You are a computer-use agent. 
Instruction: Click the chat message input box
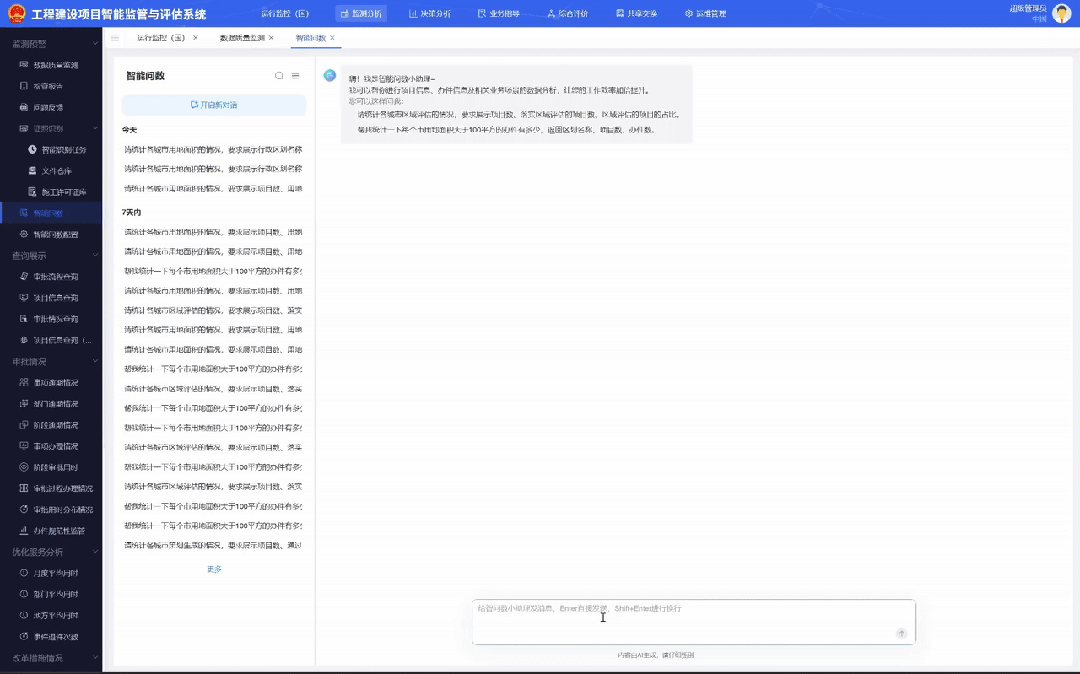tap(694, 622)
